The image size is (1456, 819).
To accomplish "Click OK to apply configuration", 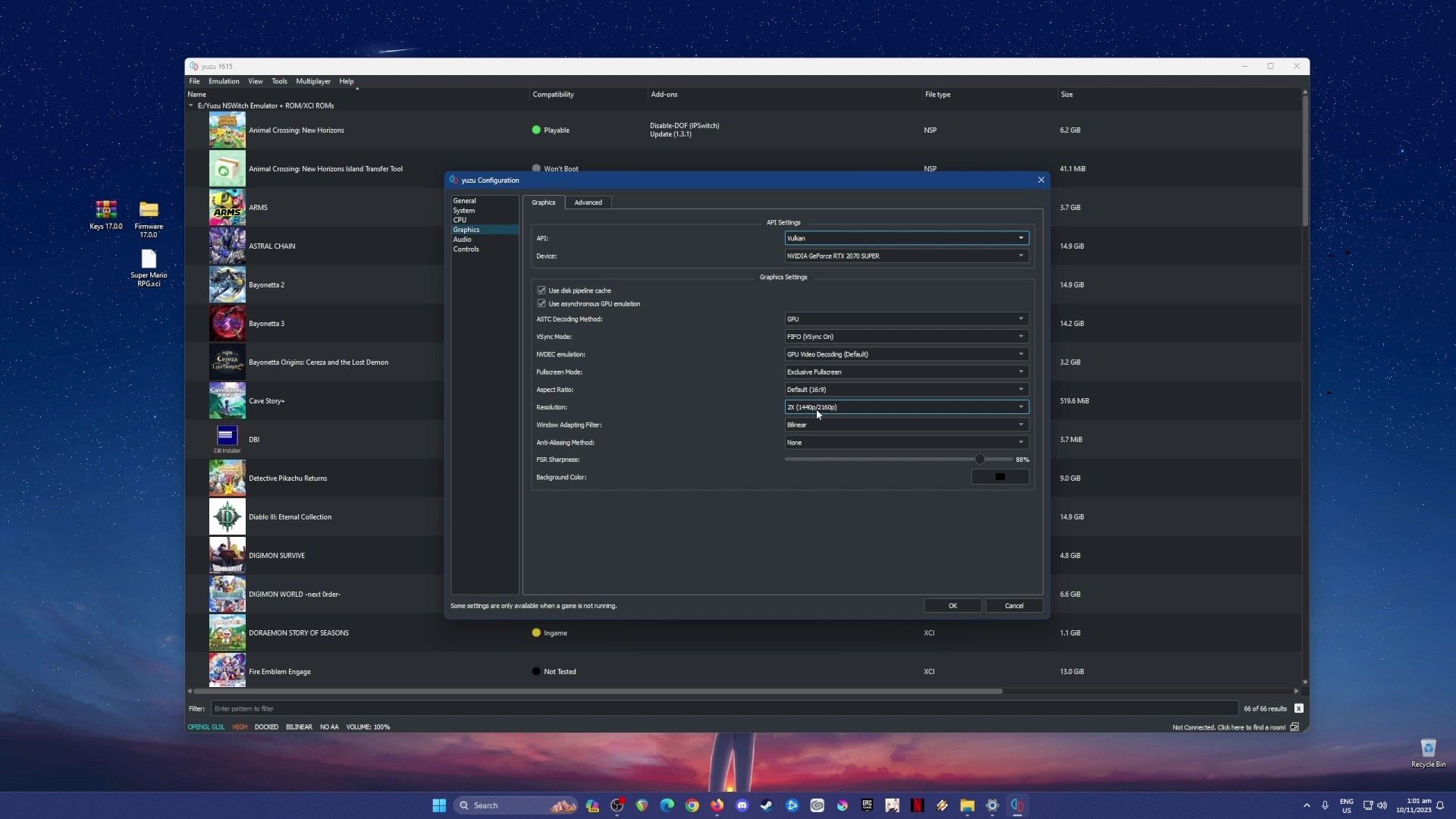I will tap(952, 605).
